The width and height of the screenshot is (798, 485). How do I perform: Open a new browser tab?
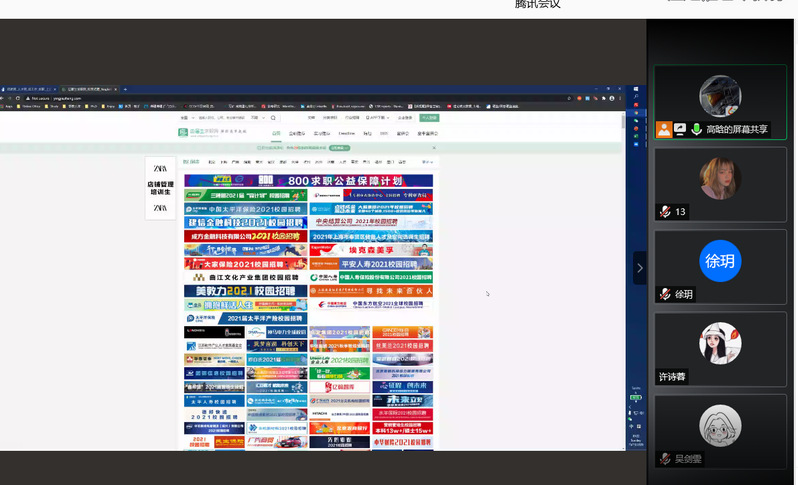click(125, 90)
